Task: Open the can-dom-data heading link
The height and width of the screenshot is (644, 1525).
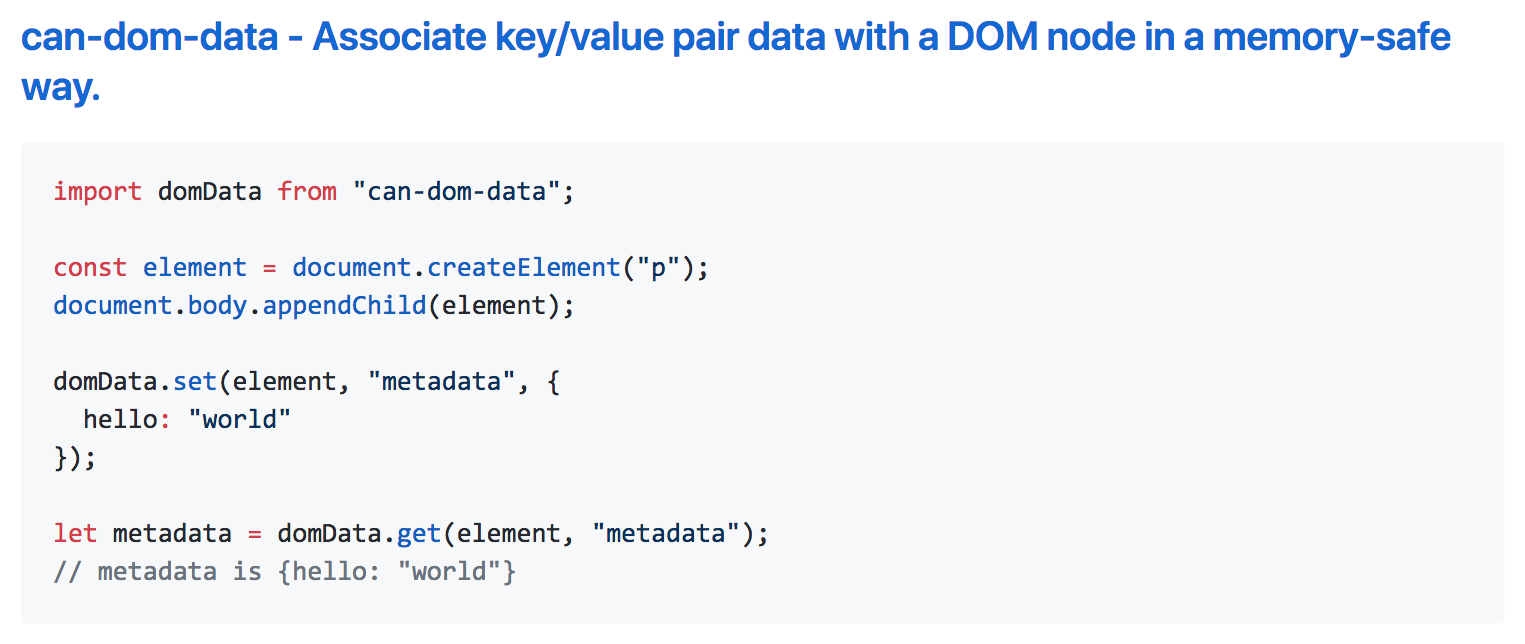Action: click(735, 62)
